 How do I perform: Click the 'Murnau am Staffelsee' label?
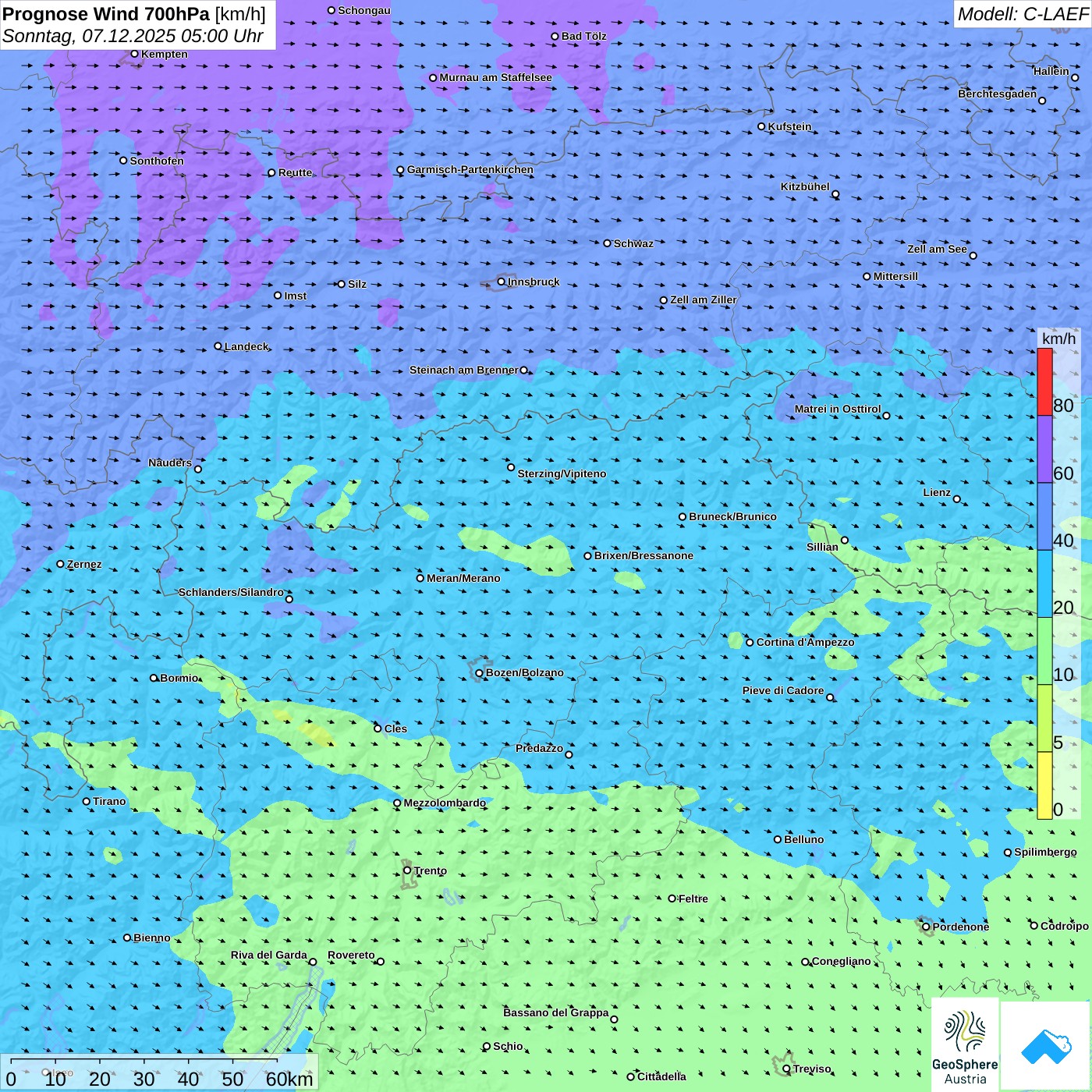pos(495,77)
